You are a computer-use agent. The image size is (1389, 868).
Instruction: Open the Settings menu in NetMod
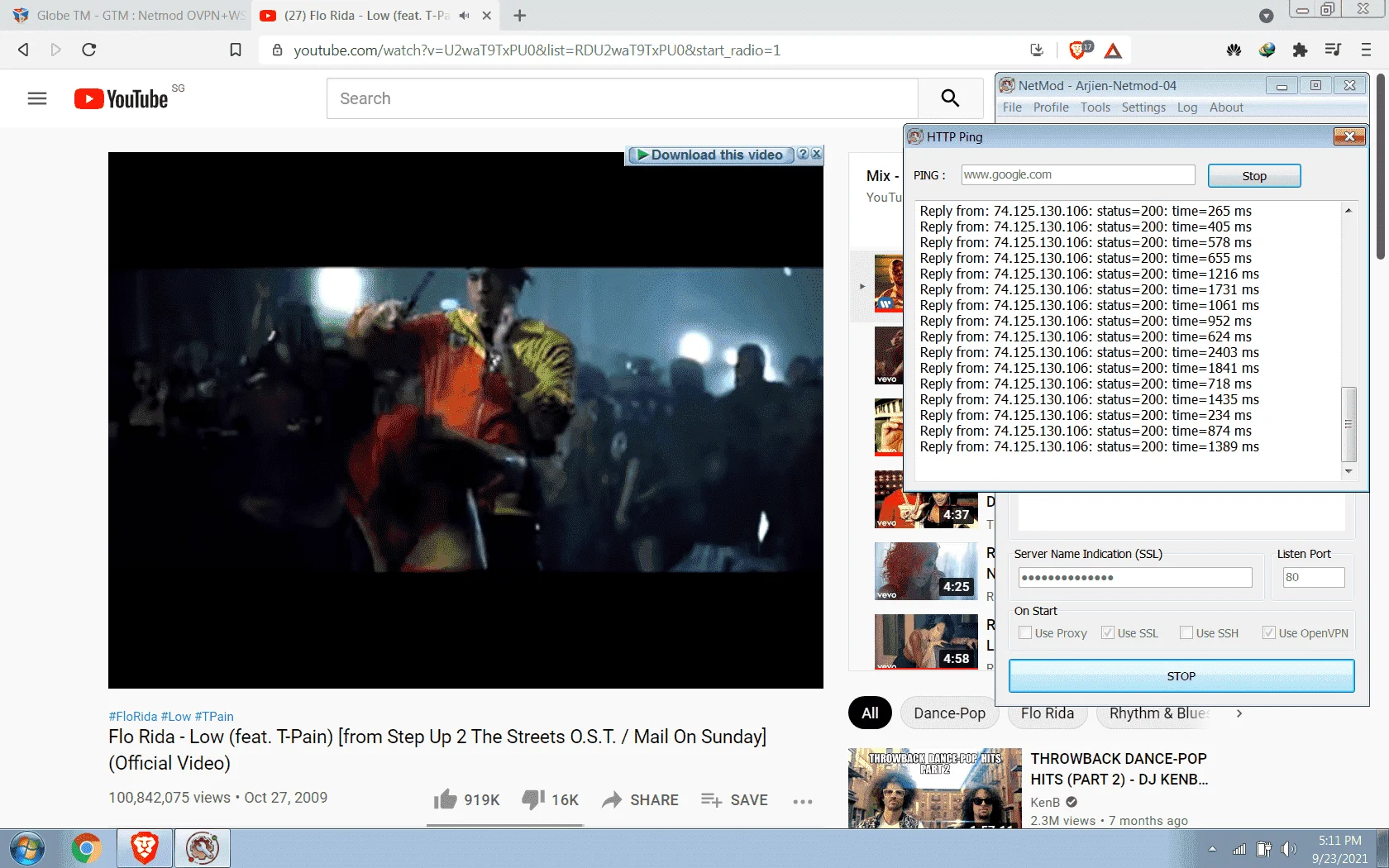(1143, 107)
